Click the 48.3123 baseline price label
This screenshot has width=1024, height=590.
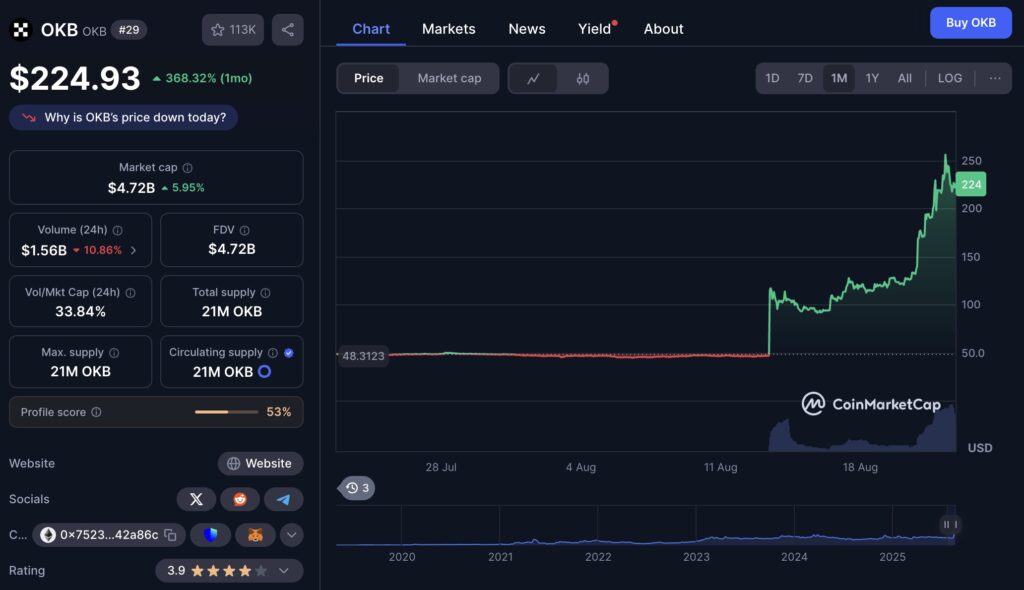coord(363,356)
